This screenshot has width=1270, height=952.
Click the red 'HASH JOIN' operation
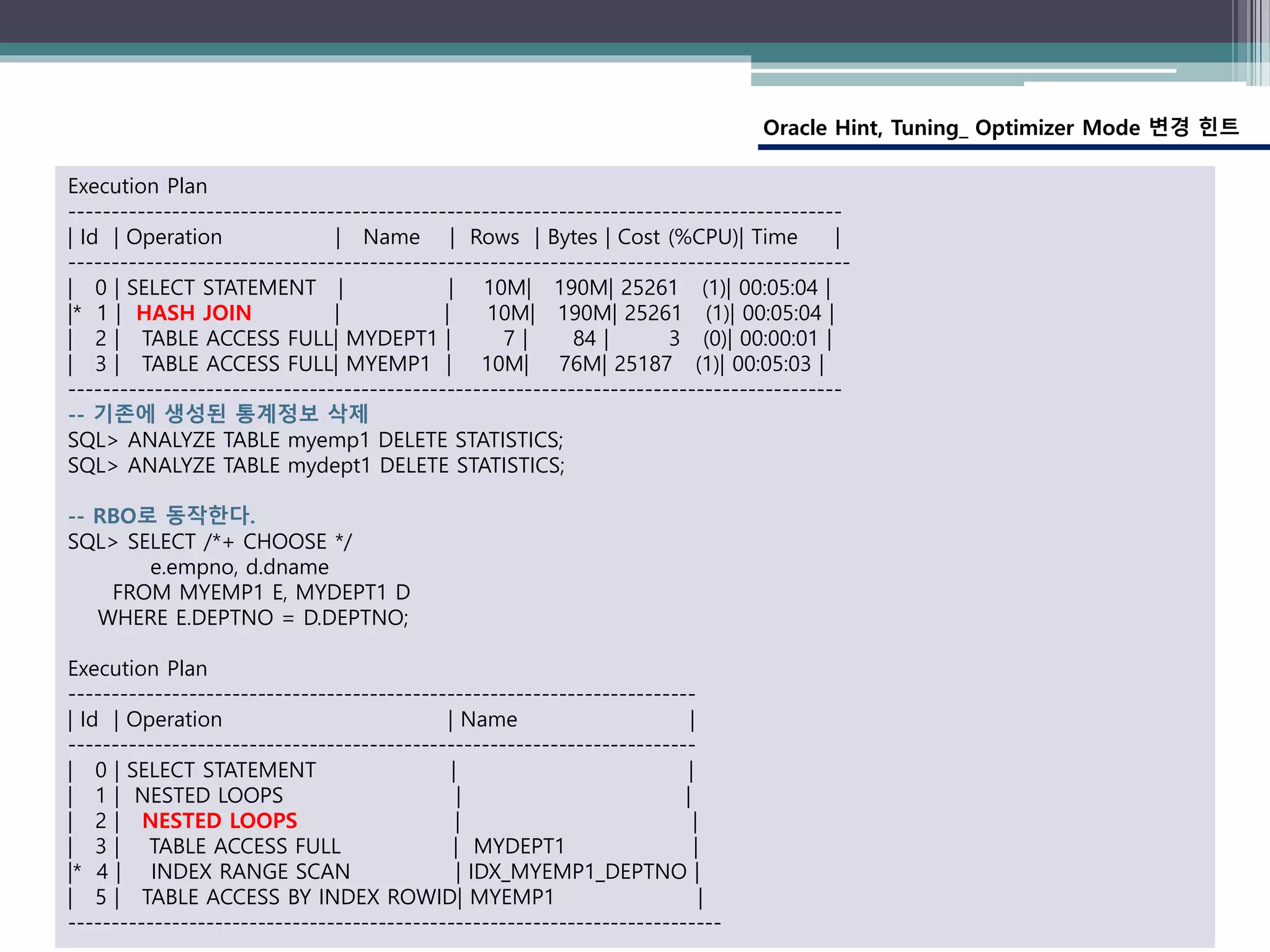coord(194,313)
